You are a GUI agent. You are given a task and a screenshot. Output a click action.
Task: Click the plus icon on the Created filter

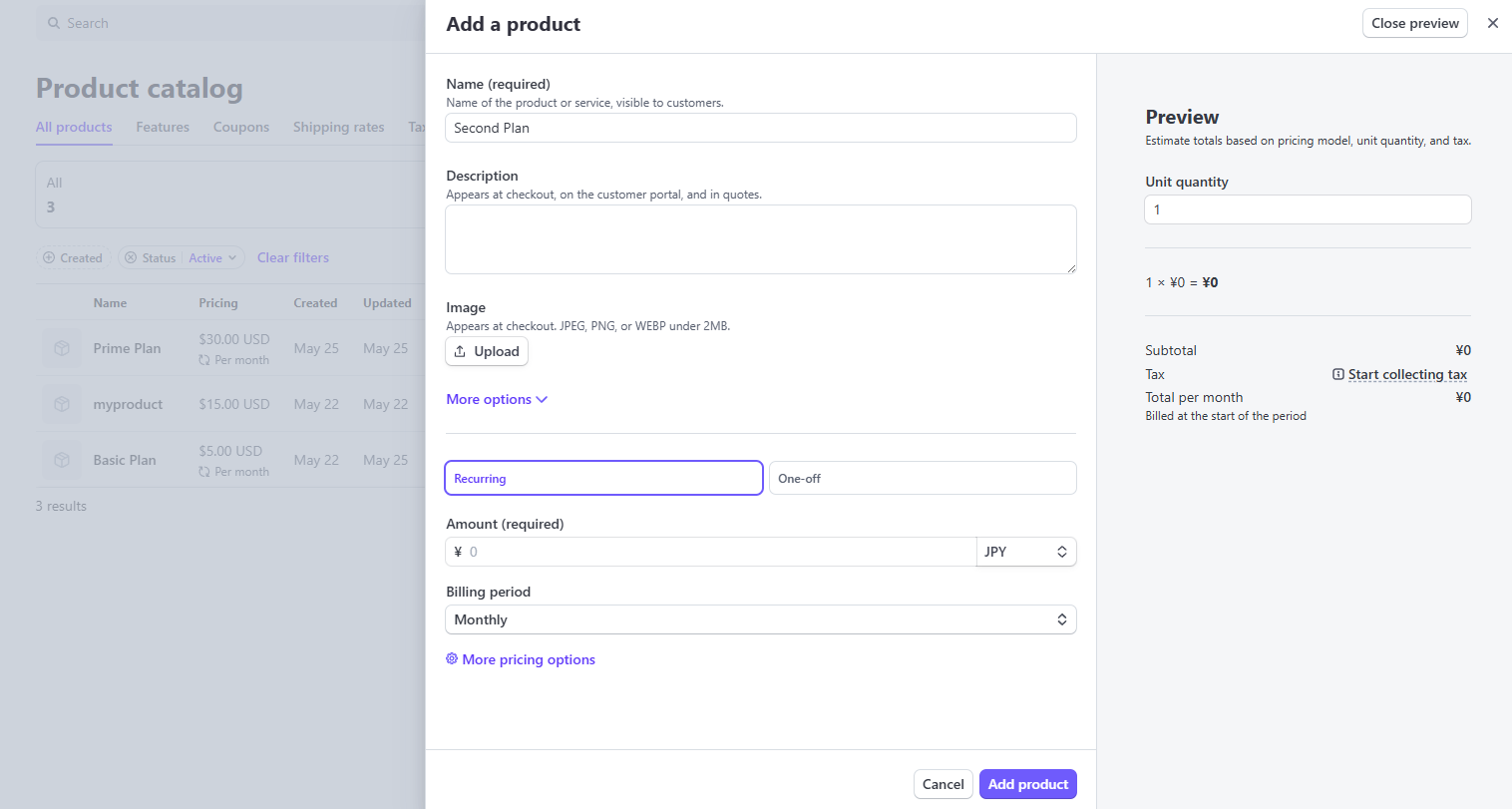tap(49, 257)
